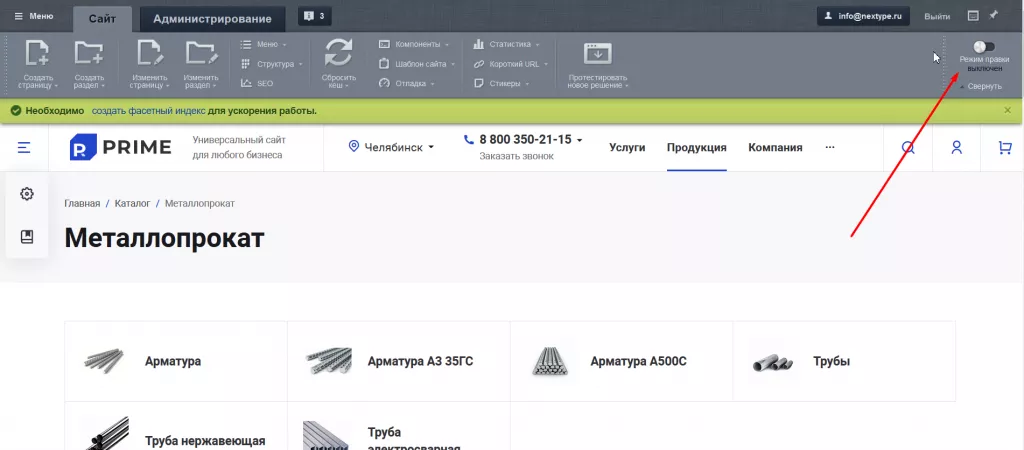1024x450 pixels.
Task: Click the Изменить раздел folder icon
Action: tap(201, 54)
